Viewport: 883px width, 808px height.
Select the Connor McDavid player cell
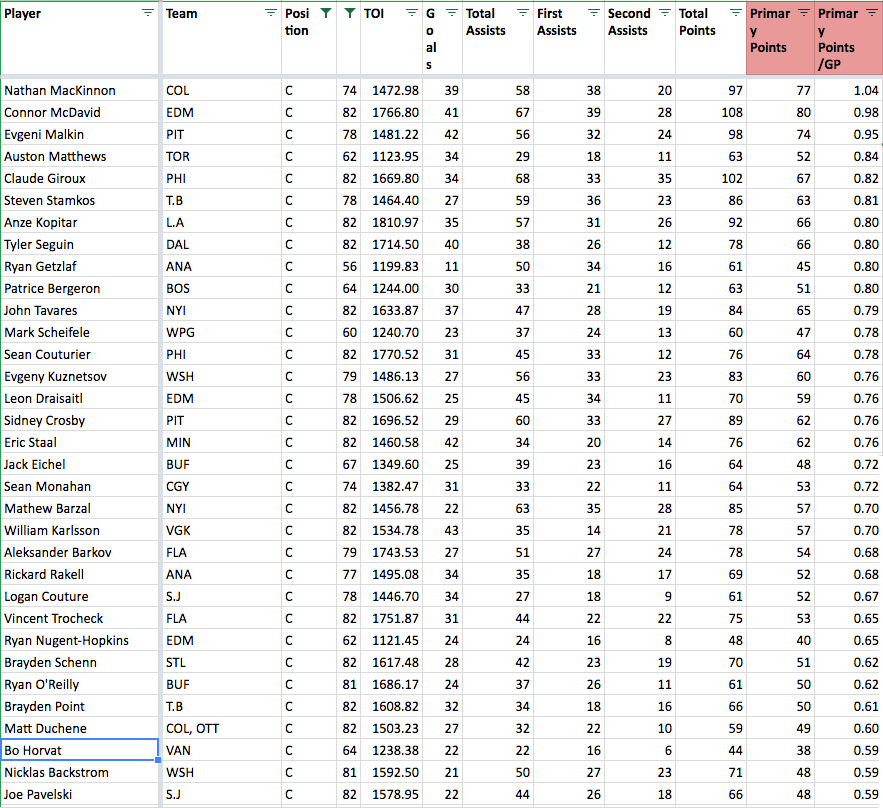click(80, 112)
